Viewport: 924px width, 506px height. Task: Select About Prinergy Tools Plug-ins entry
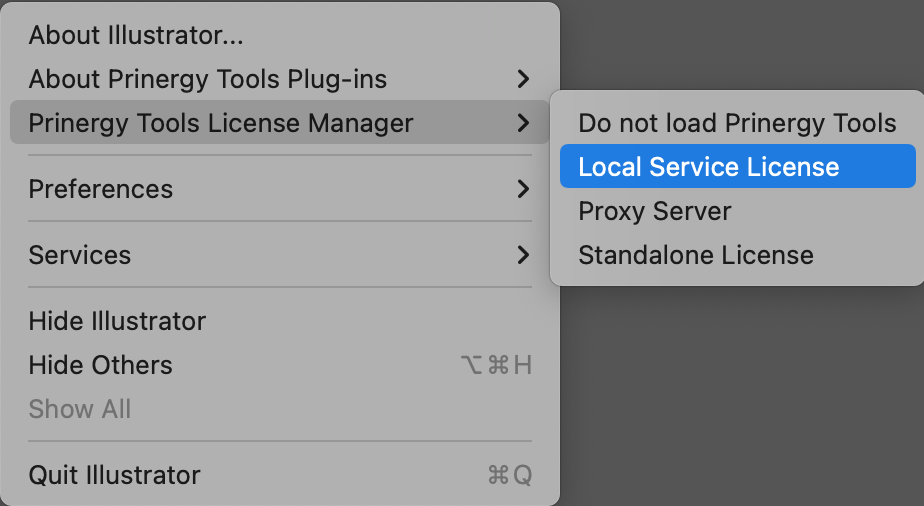tap(207, 79)
